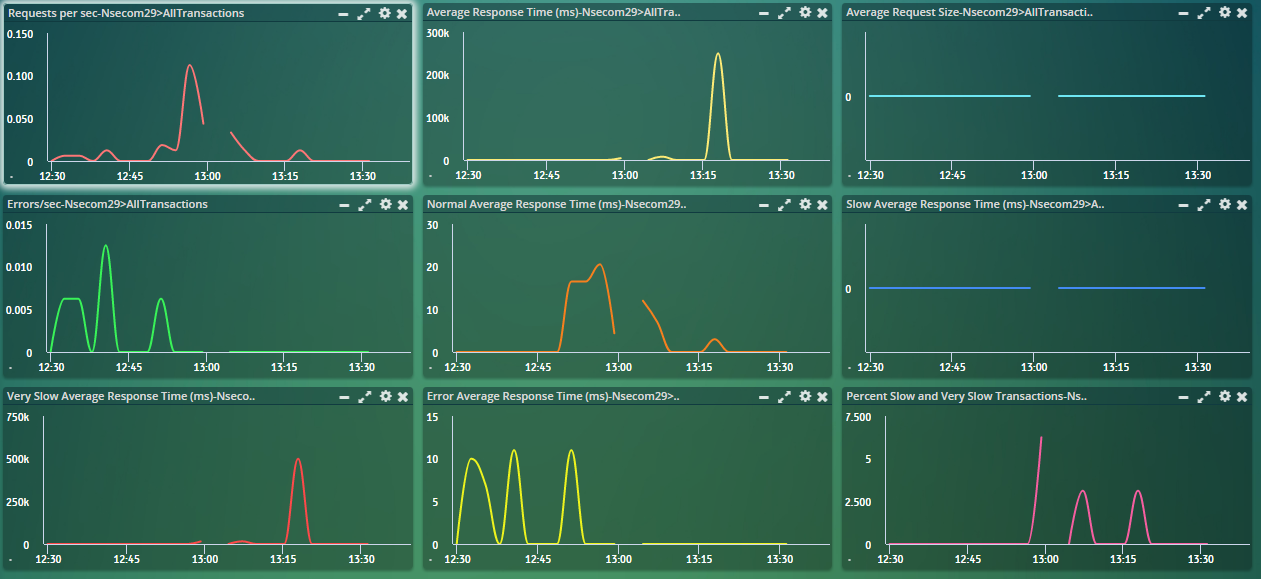Expand the Very Slow Average Response Time panel
Screen dimensions: 1261x579
click(365, 396)
